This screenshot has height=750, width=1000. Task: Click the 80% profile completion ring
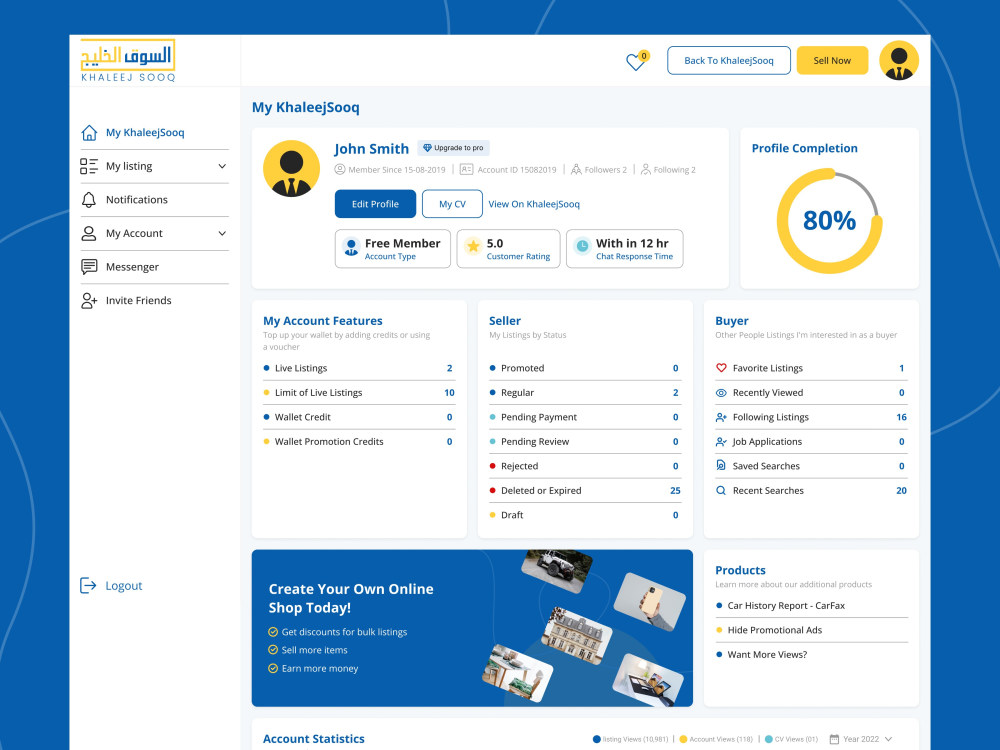click(x=829, y=221)
